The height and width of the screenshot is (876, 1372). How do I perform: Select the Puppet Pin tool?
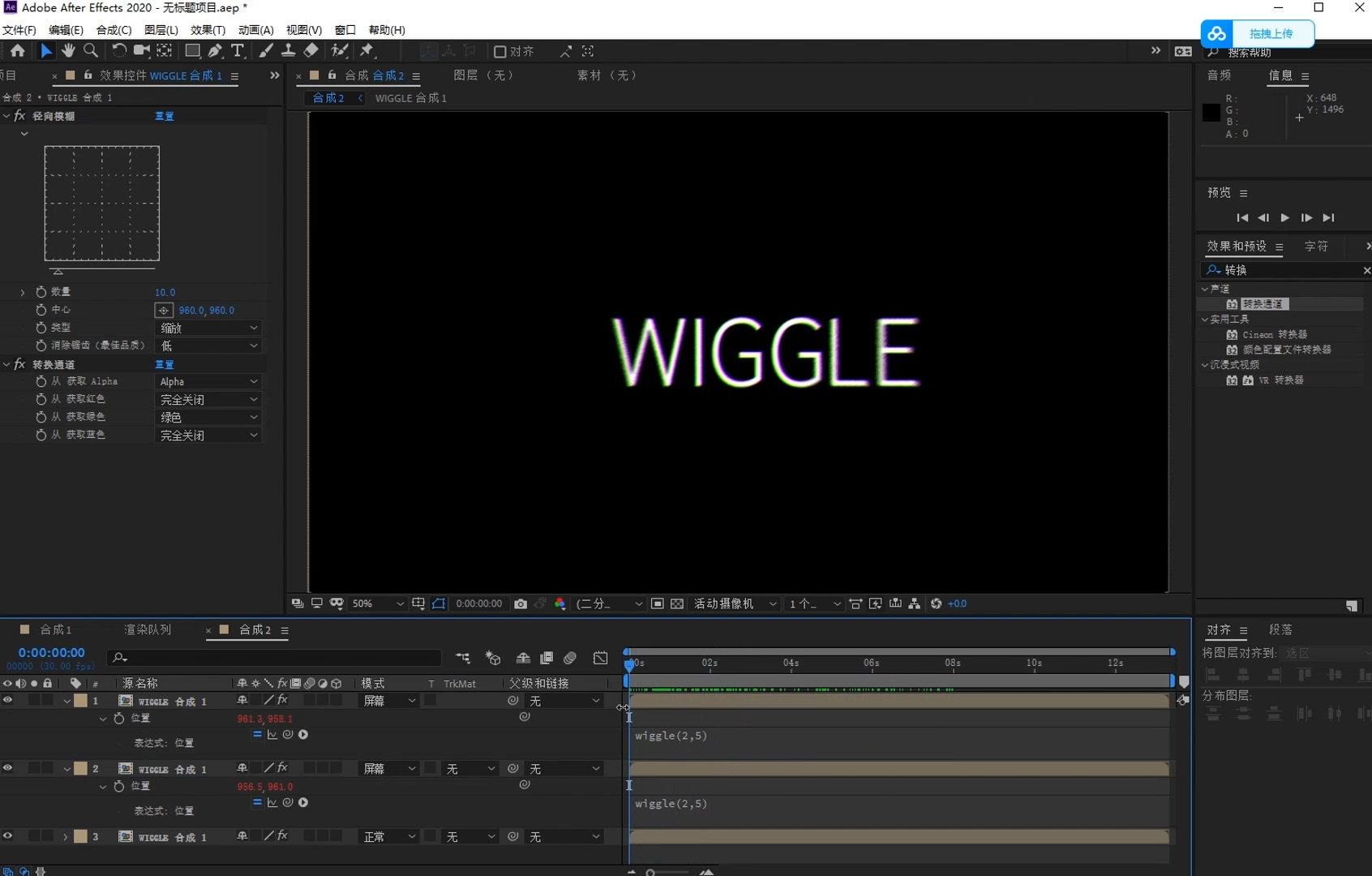click(x=367, y=51)
